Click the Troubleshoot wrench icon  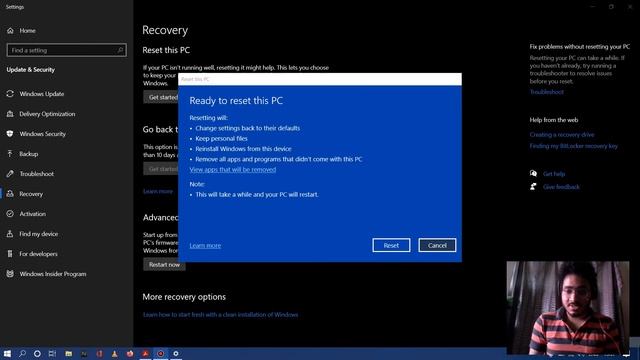click(10, 174)
